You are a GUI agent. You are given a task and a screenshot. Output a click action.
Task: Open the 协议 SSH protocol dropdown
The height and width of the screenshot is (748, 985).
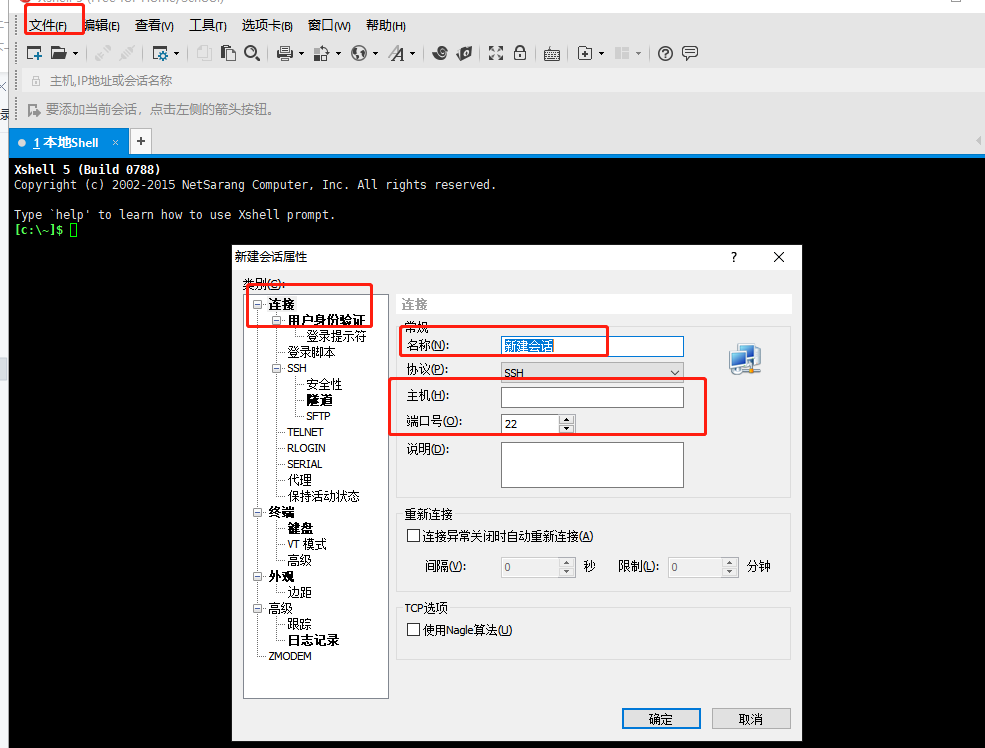pos(592,372)
